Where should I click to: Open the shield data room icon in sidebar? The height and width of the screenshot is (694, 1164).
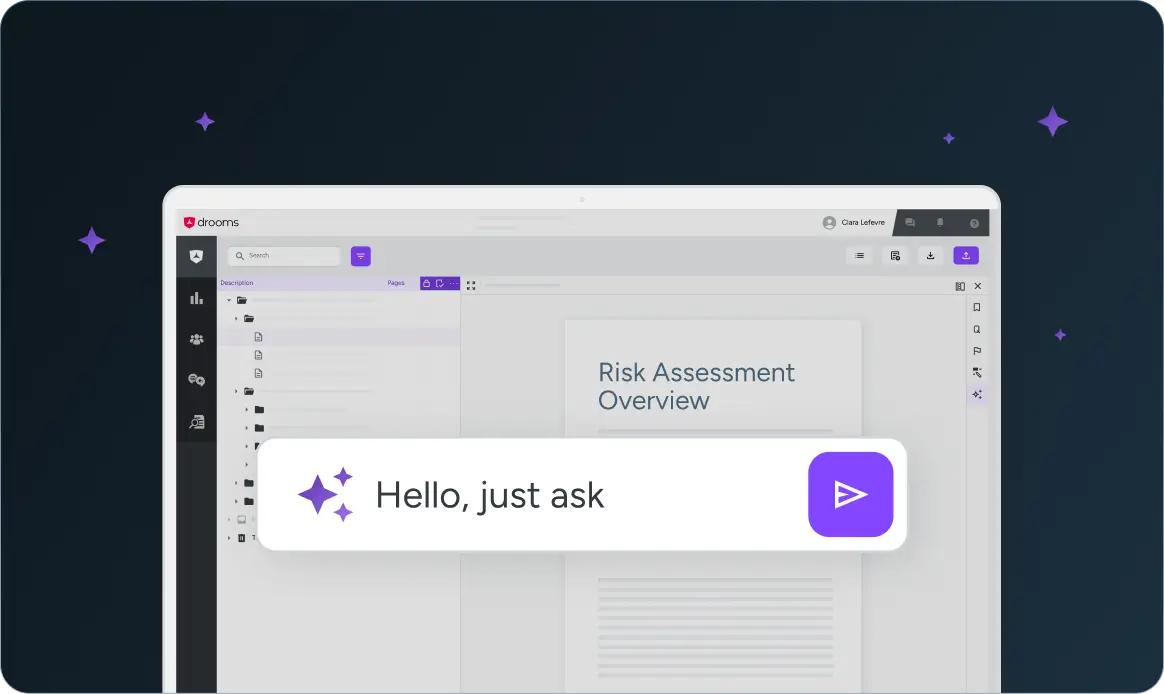pyautogui.click(x=196, y=257)
